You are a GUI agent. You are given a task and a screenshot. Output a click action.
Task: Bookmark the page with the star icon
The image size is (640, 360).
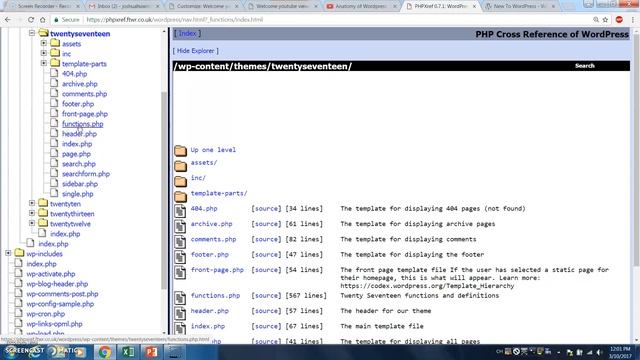[x=606, y=20]
